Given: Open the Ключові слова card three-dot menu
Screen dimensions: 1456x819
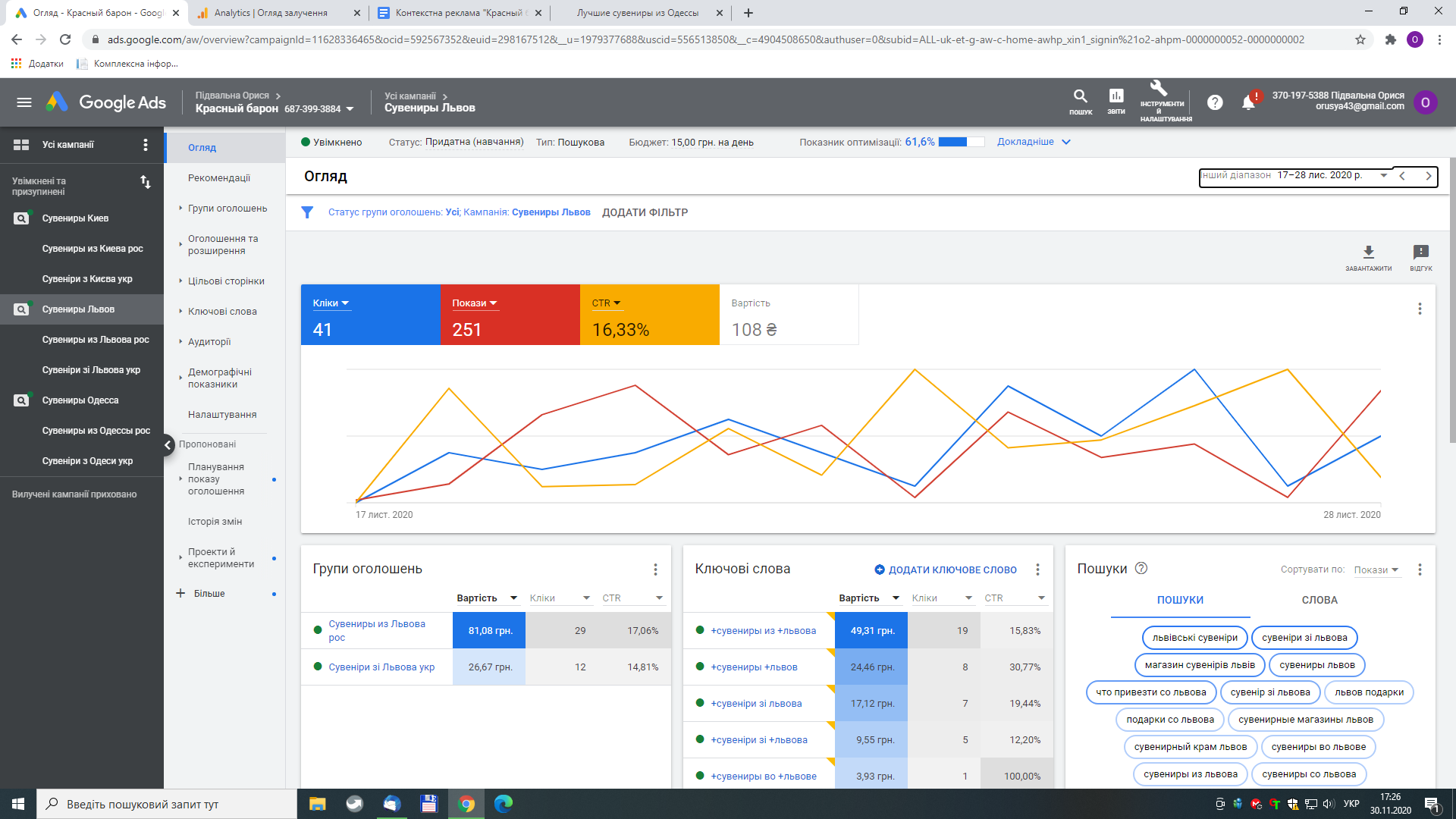Looking at the screenshot, I should 1037,570.
